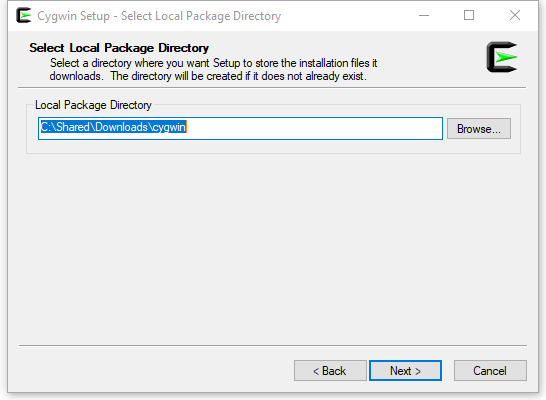This screenshot has height=400, width=546.
Task: Click the green arrow inside Cygwin logo
Action: point(506,57)
